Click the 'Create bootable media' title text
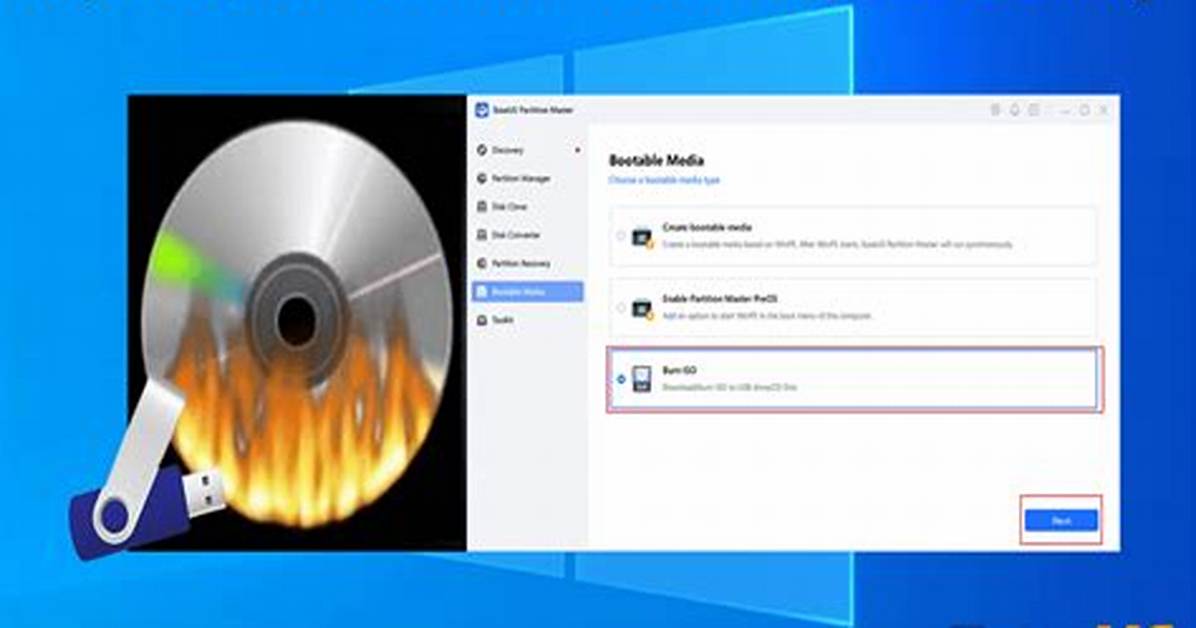Image resolution: width=1196 pixels, height=628 pixels. click(x=707, y=227)
